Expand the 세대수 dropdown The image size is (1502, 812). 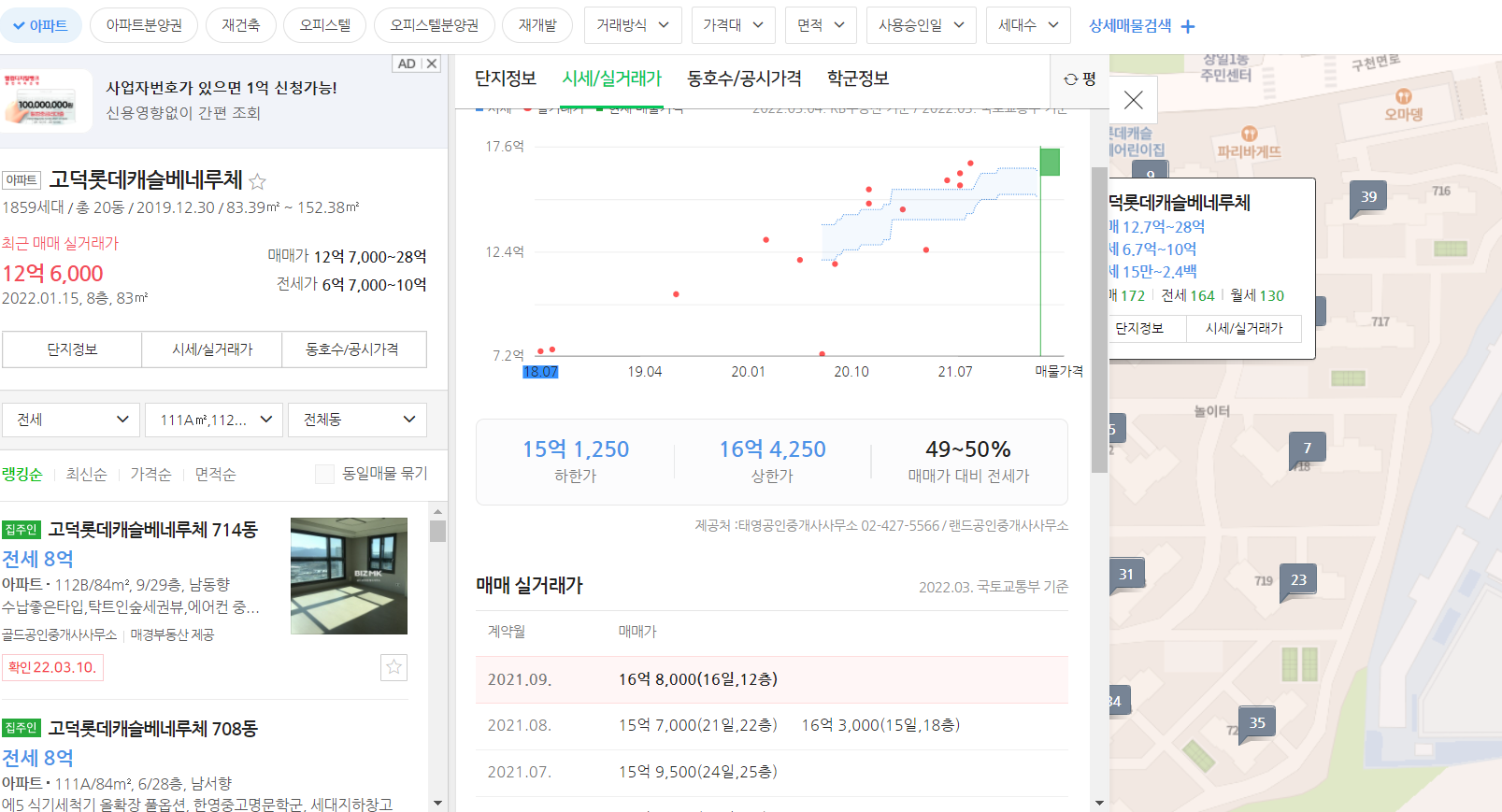point(1028,25)
